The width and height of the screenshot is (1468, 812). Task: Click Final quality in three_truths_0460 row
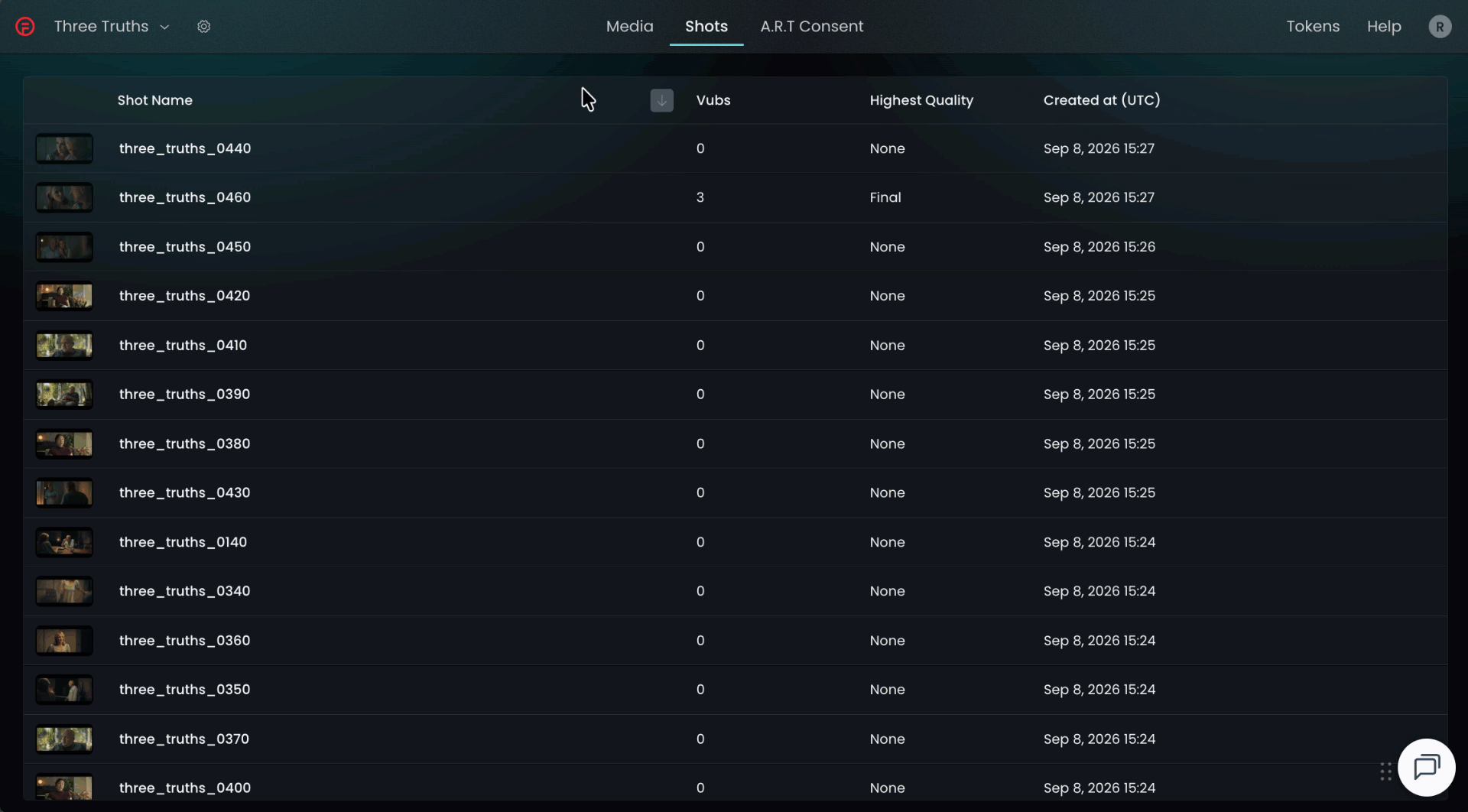(885, 197)
